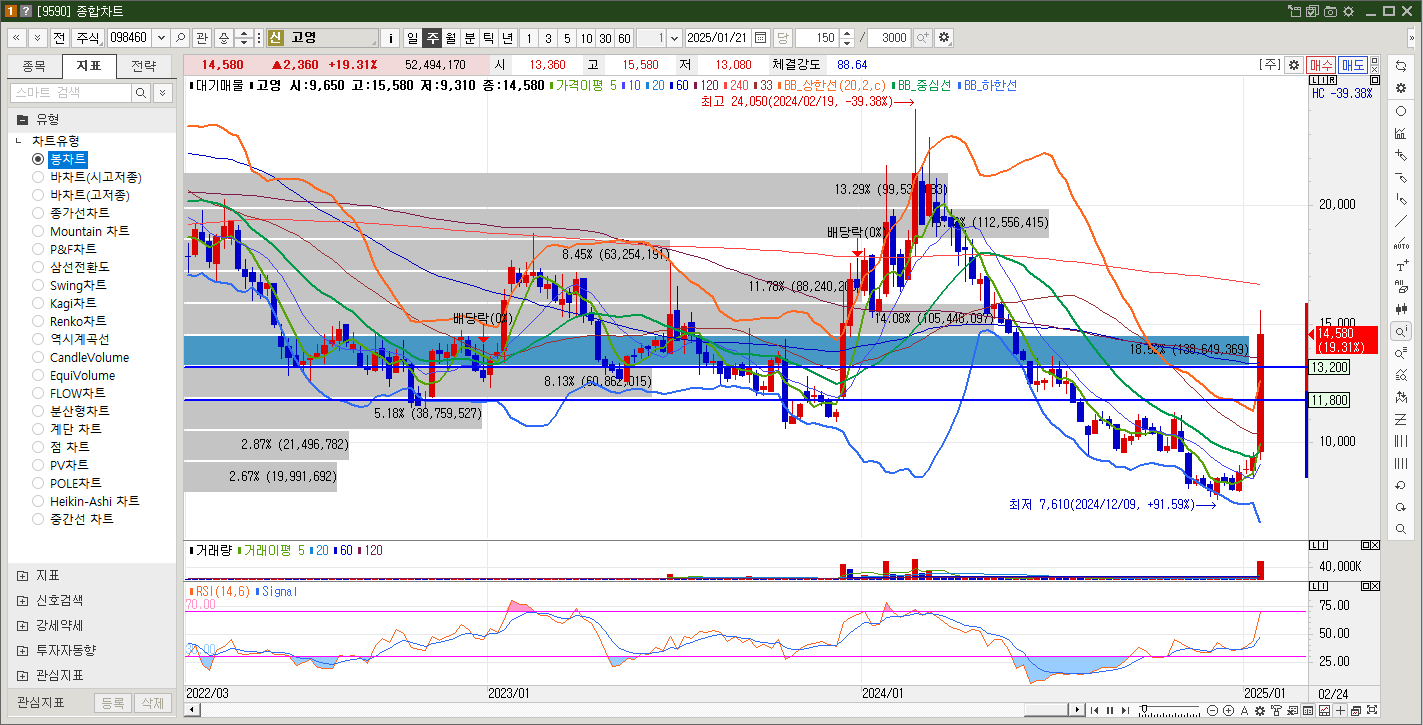The height and width of the screenshot is (725, 1423).
Task: Toggle the crosshair cursor icon
Action: click(1340, 710)
